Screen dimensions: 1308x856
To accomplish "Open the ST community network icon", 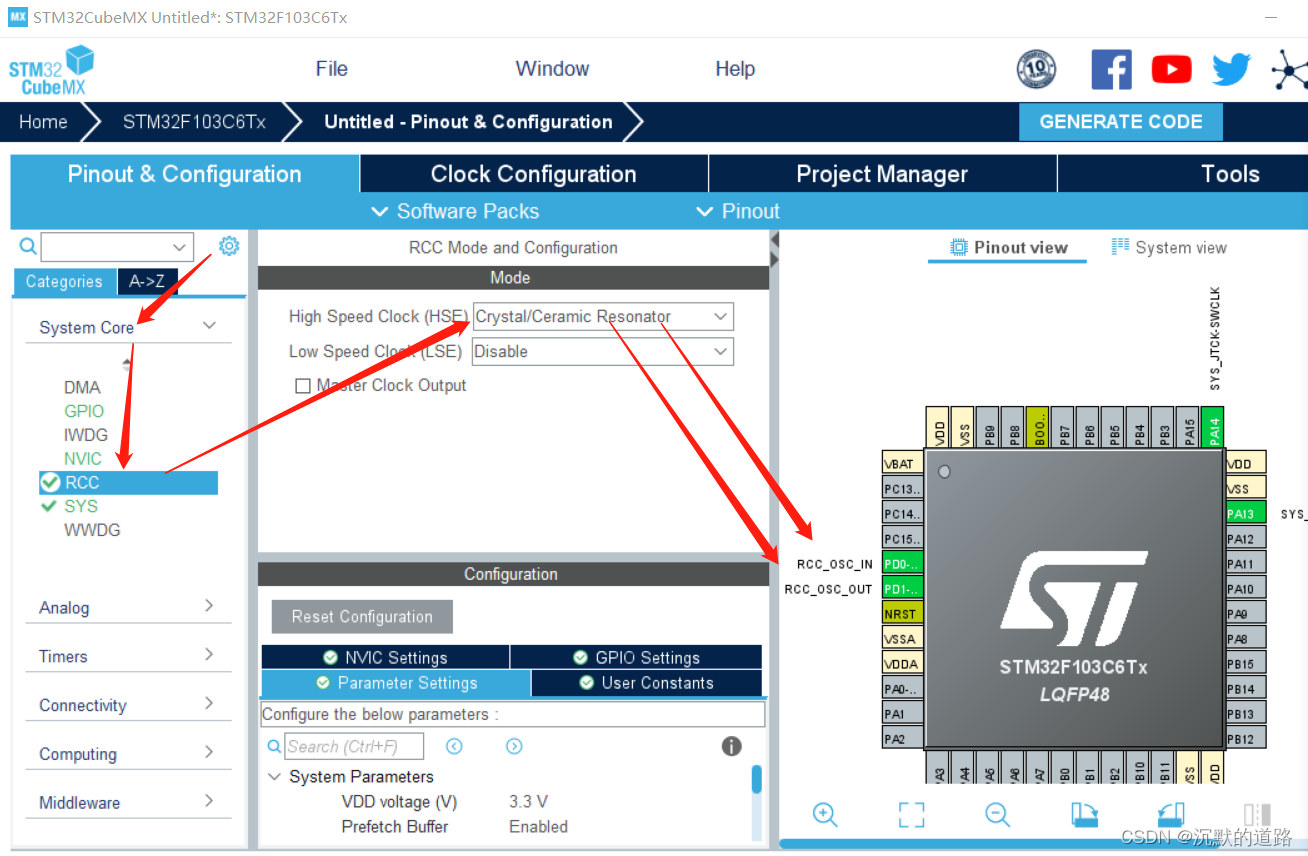I will click(x=1289, y=70).
